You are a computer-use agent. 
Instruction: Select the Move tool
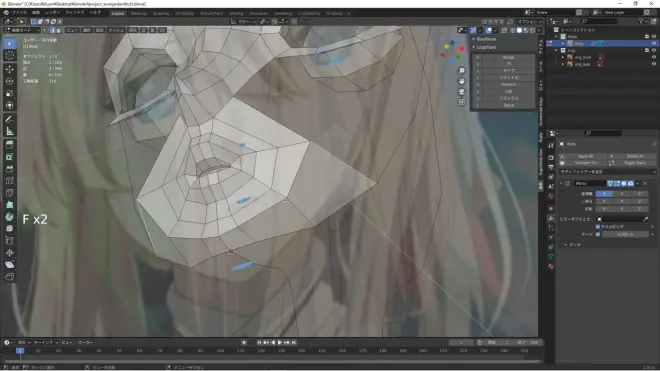tap(10, 69)
